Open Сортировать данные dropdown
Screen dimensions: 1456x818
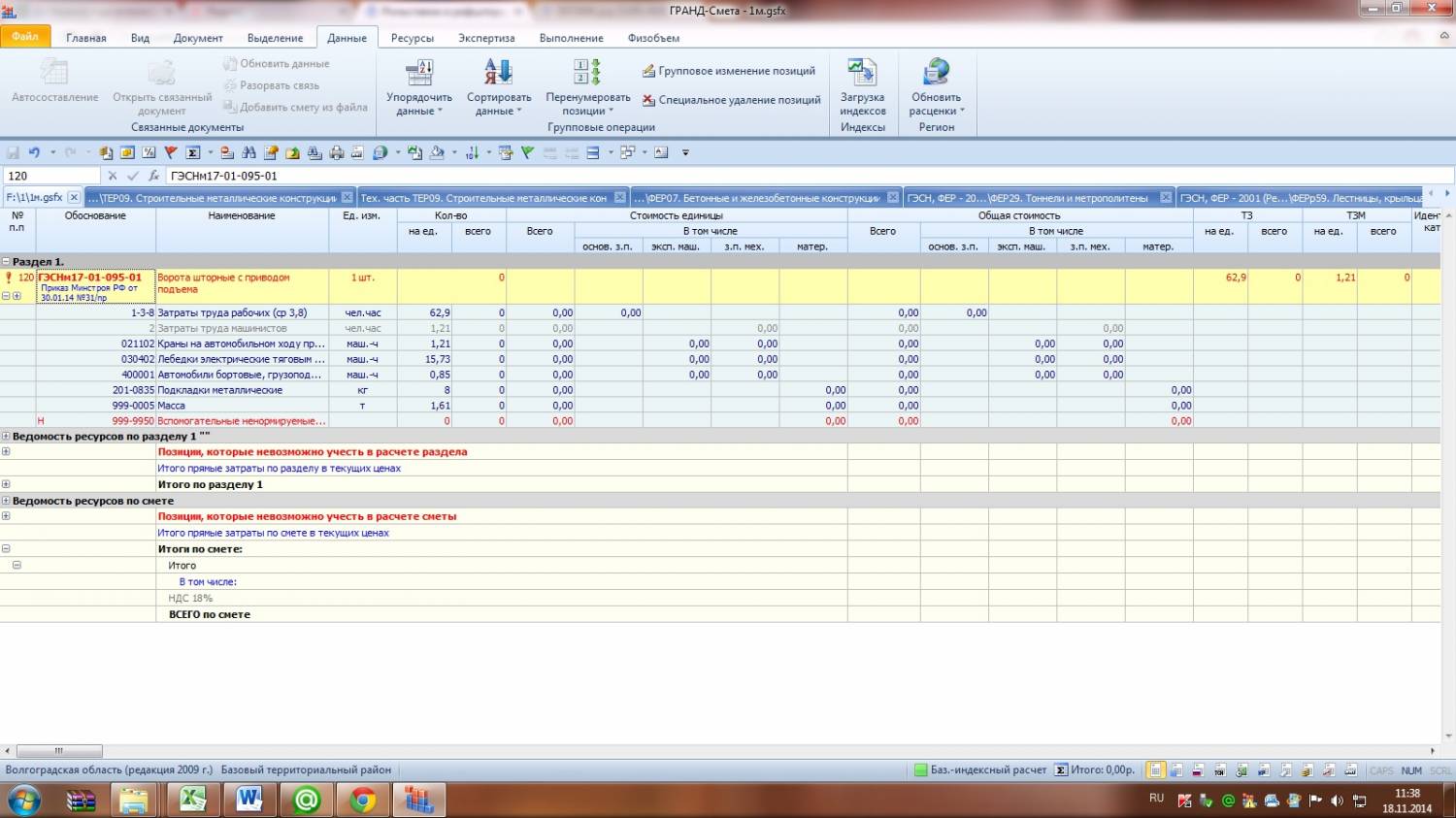(498, 105)
